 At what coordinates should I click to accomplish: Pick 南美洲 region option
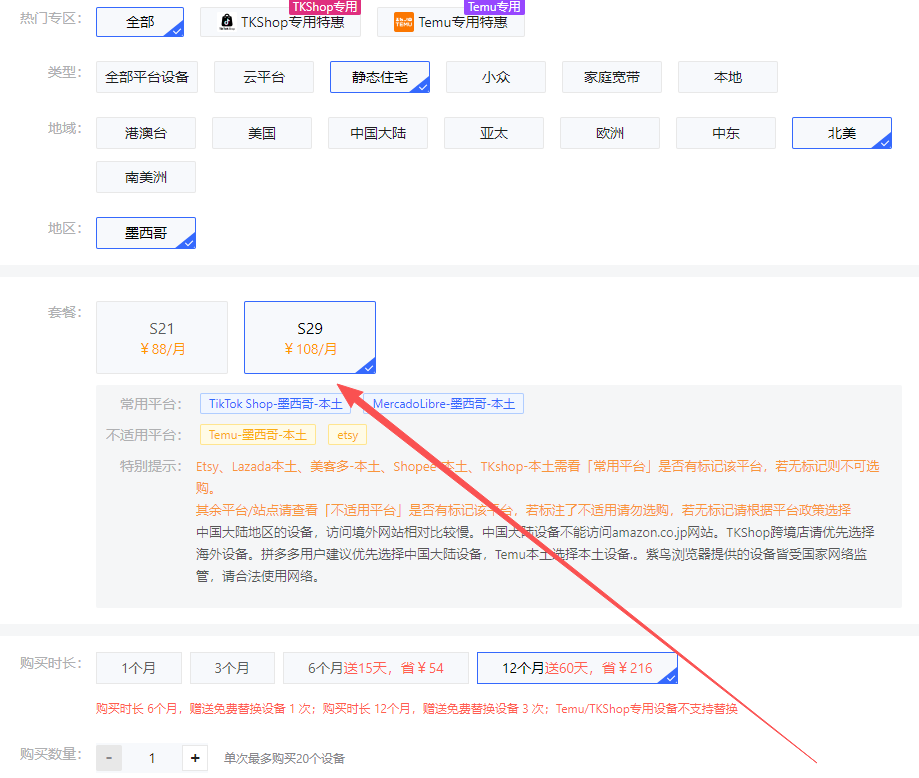(x=146, y=177)
